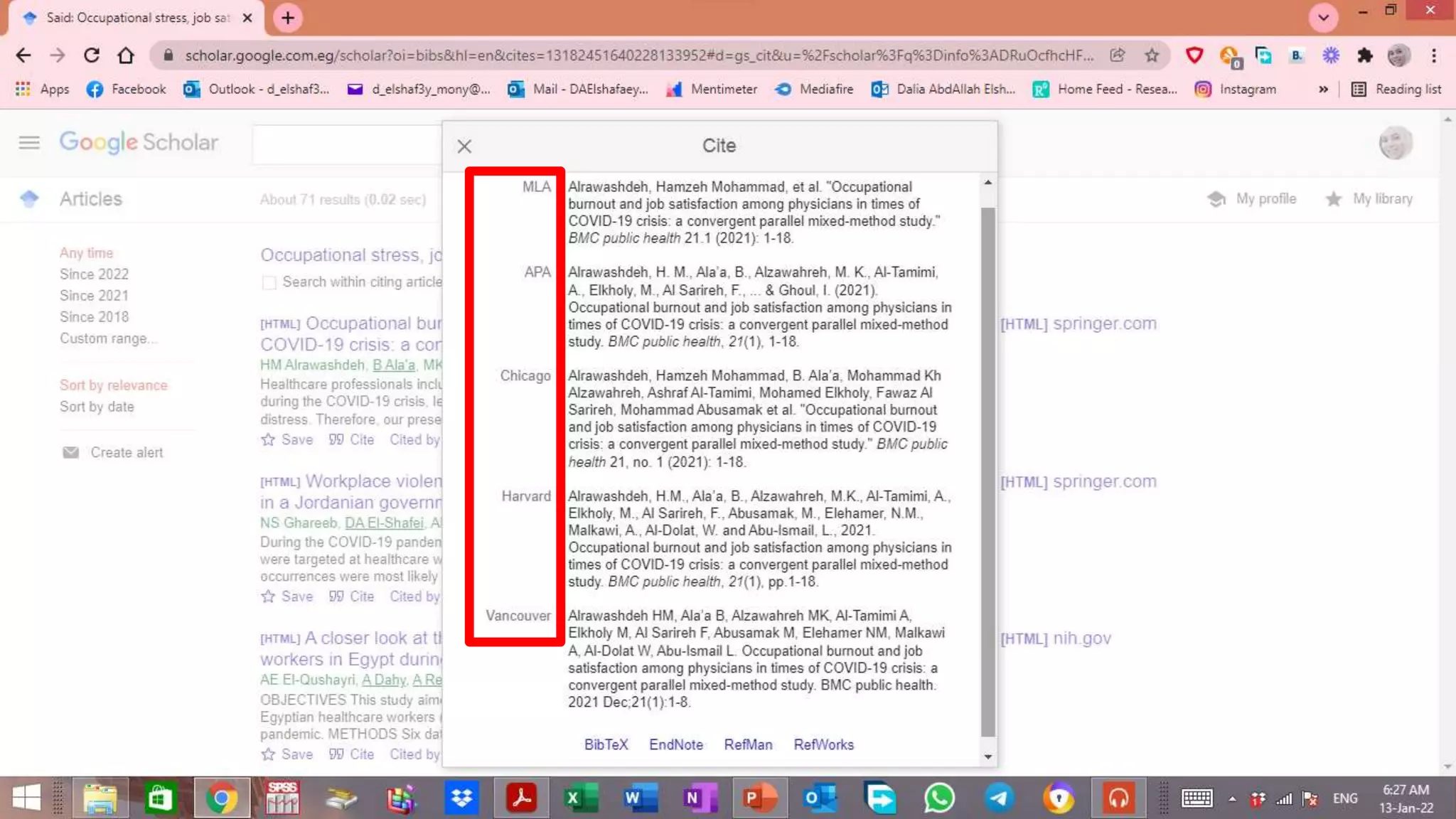Viewport: 1456px width, 819px height.
Task: Click the EndNote export link
Action: [x=675, y=744]
